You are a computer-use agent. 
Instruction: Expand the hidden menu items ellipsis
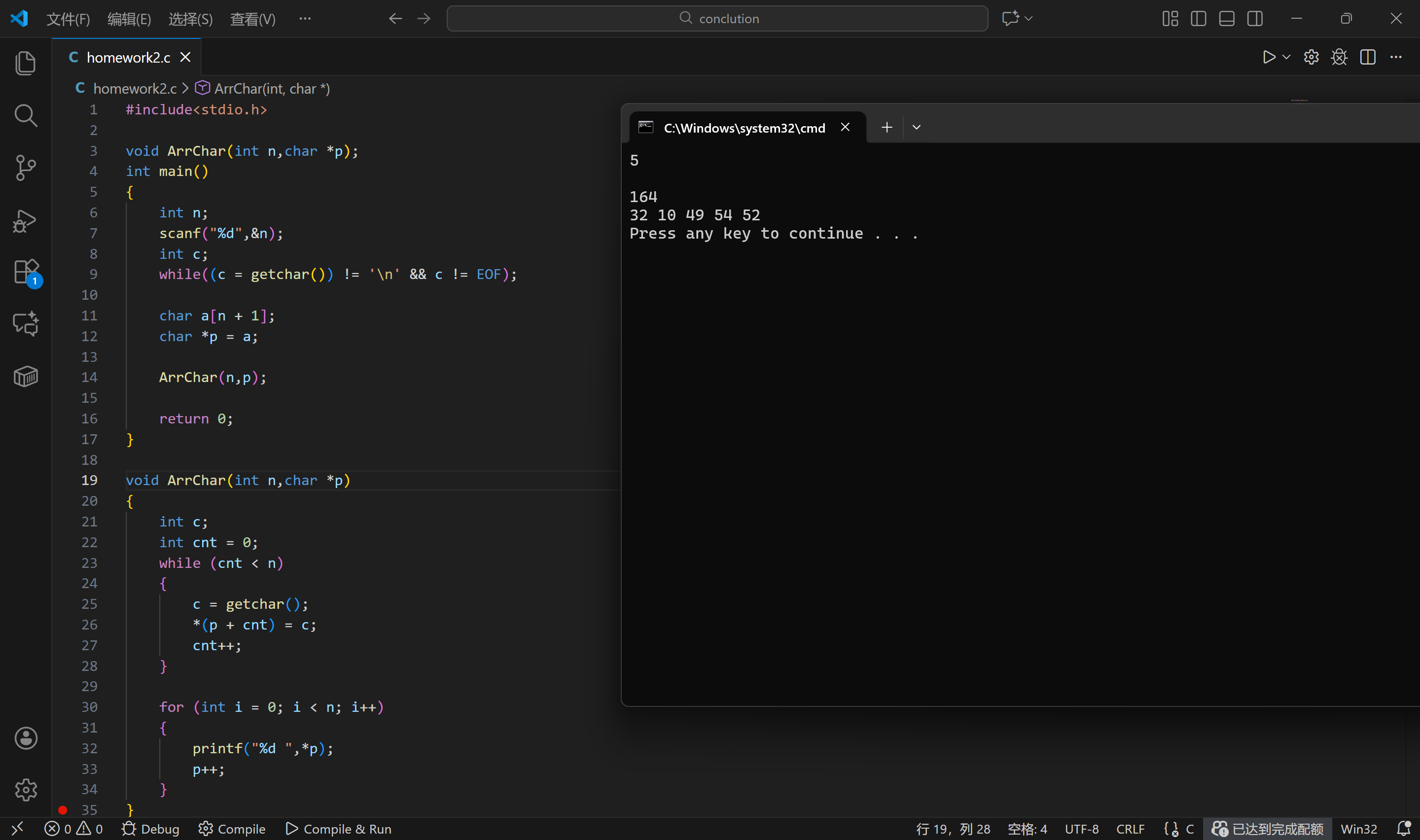pos(305,19)
